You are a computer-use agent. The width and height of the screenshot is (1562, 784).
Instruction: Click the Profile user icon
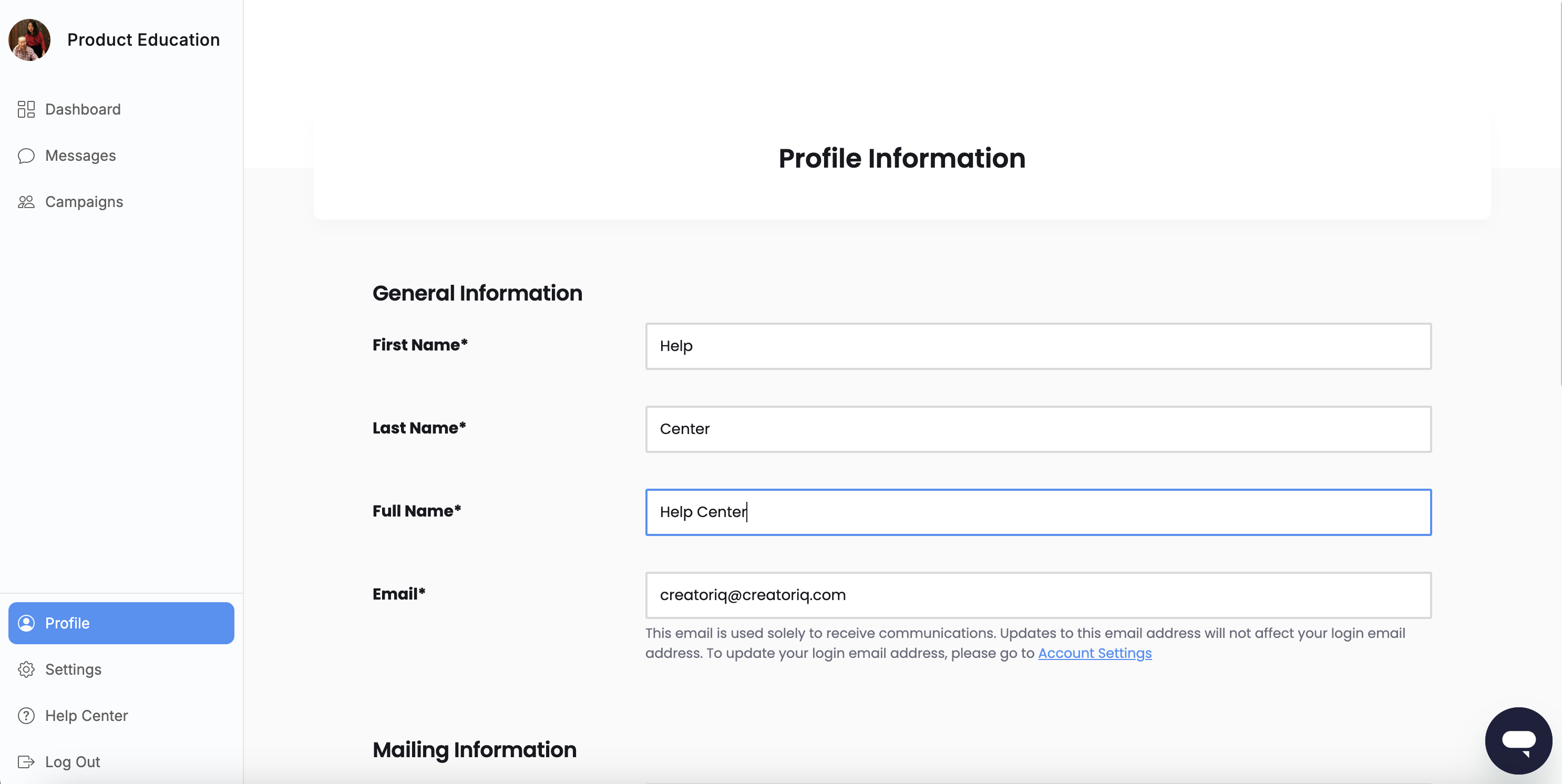tap(26, 623)
